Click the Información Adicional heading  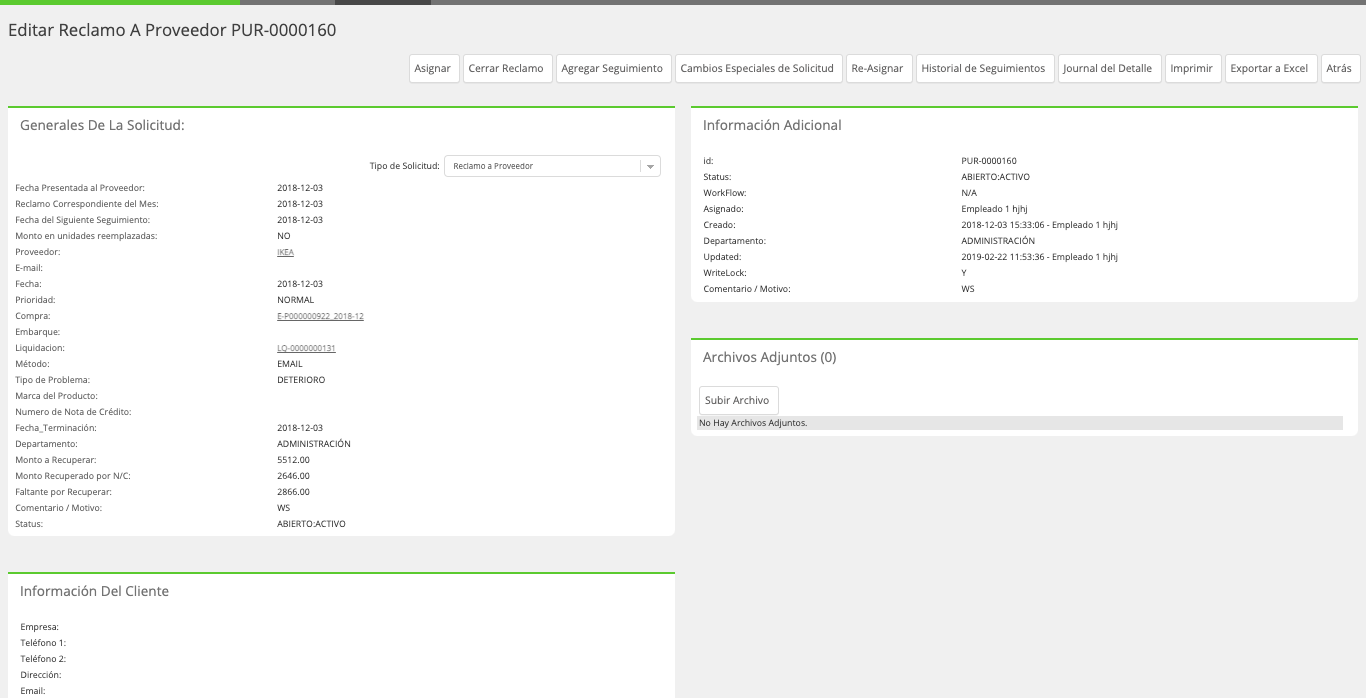(772, 125)
